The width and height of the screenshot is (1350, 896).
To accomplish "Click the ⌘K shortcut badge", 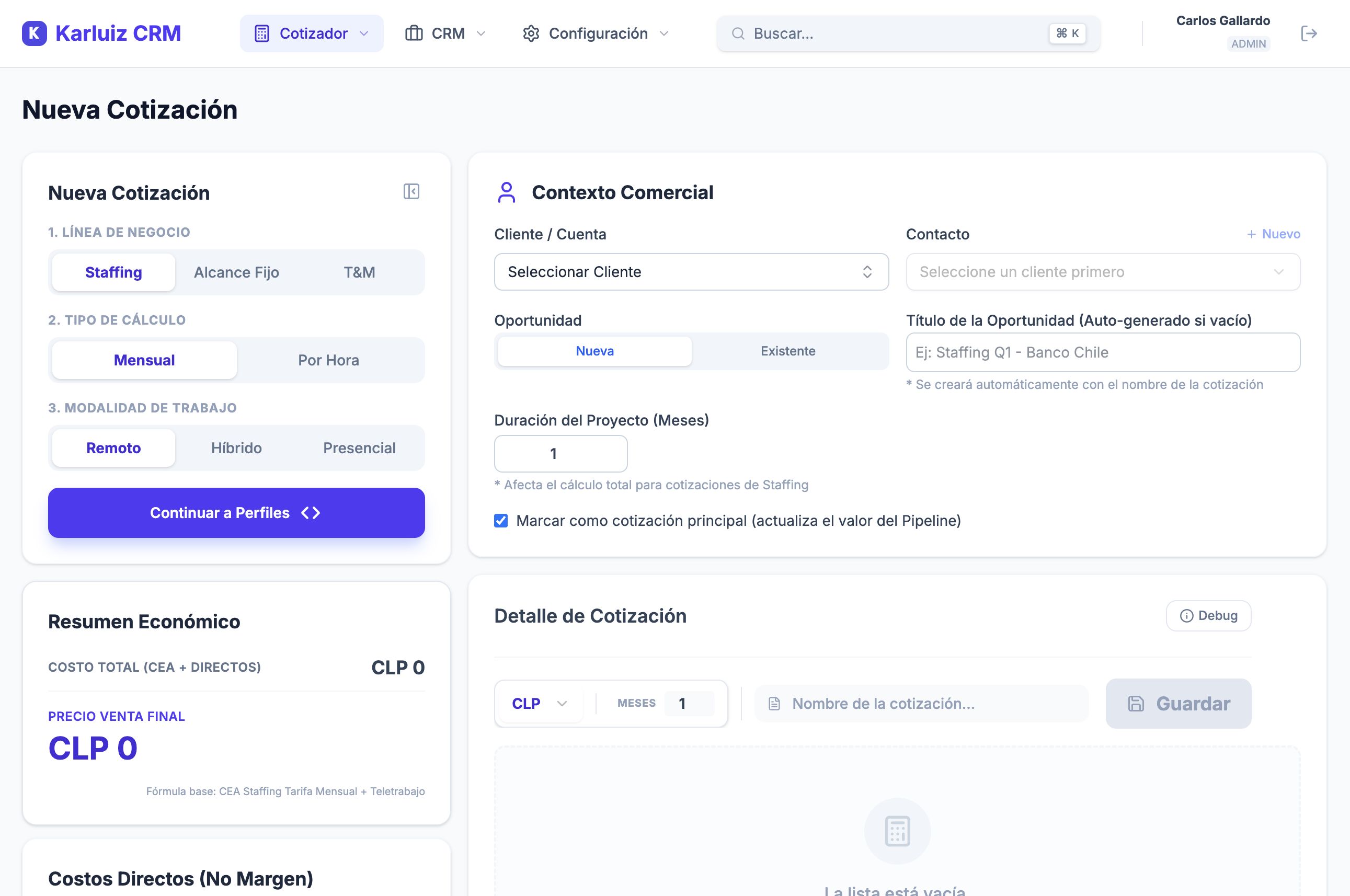I will click(1067, 33).
